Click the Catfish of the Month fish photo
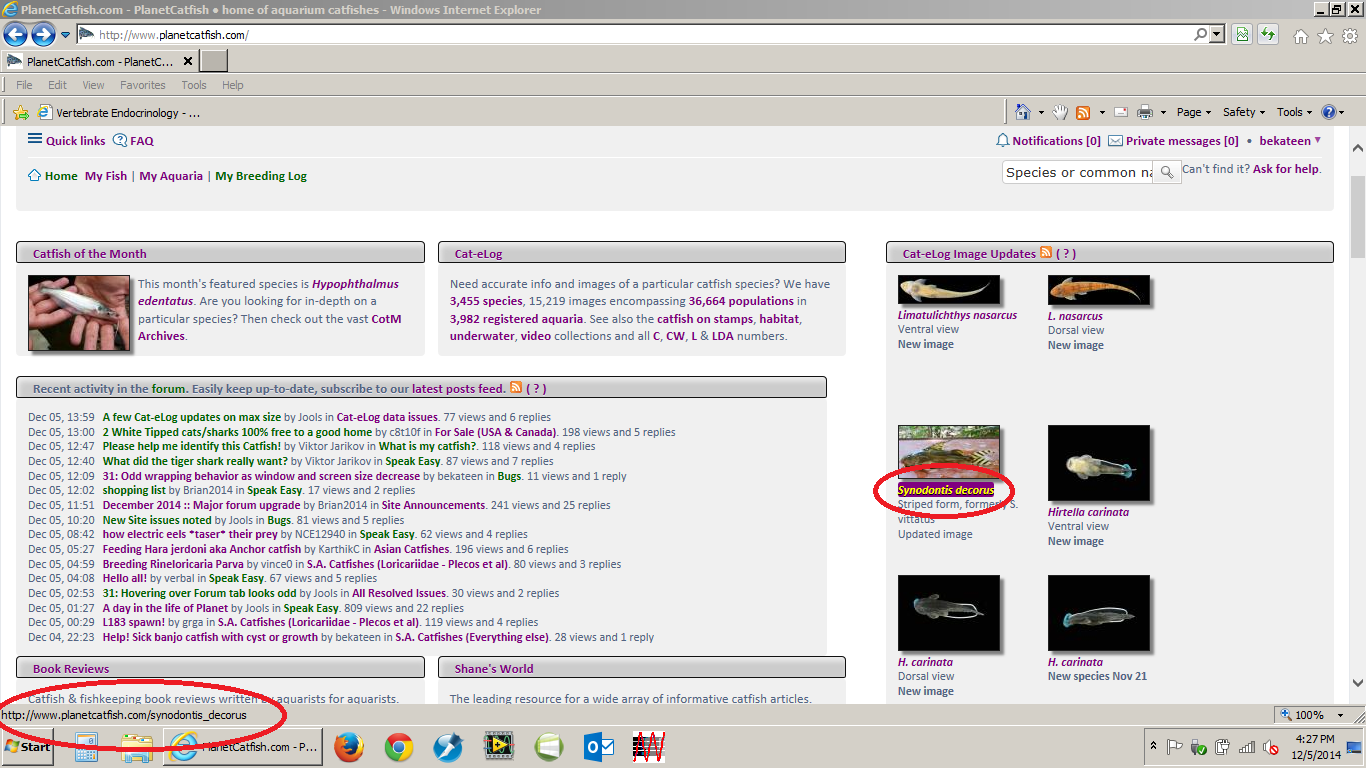Viewport: 1366px width, 768px height. [79, 313]
